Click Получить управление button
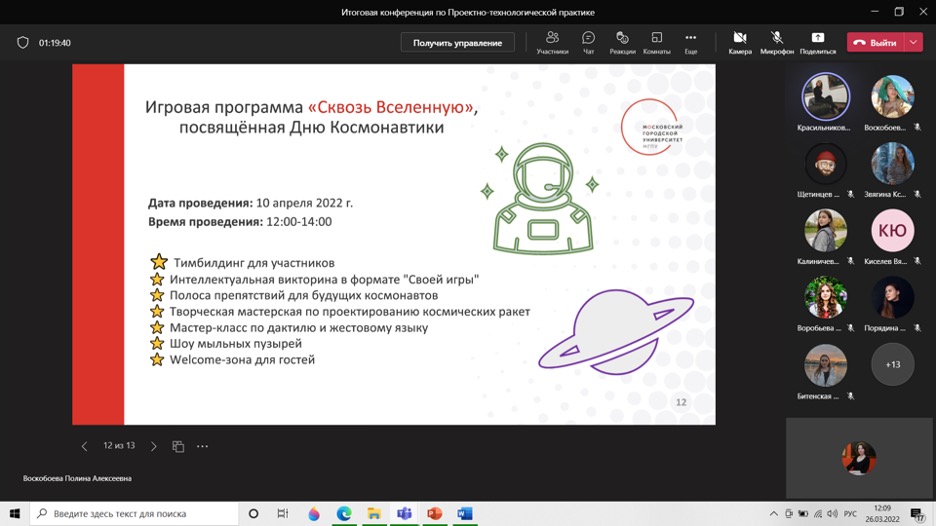Screen dimensions: 936x526 (x=458, y=43)
